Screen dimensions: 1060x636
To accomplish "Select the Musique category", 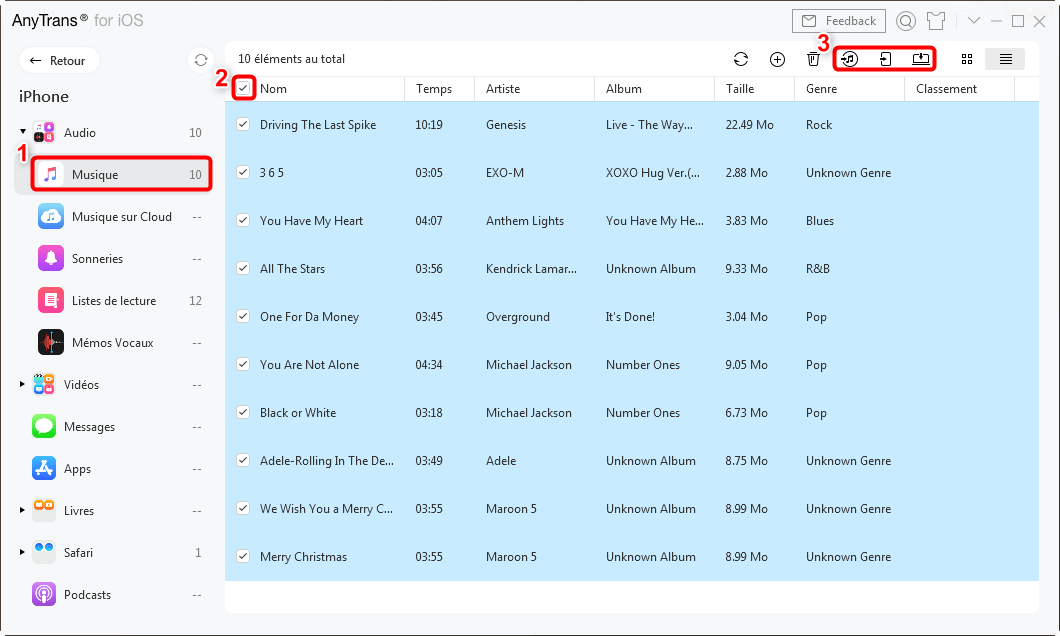I will point(122,174).
